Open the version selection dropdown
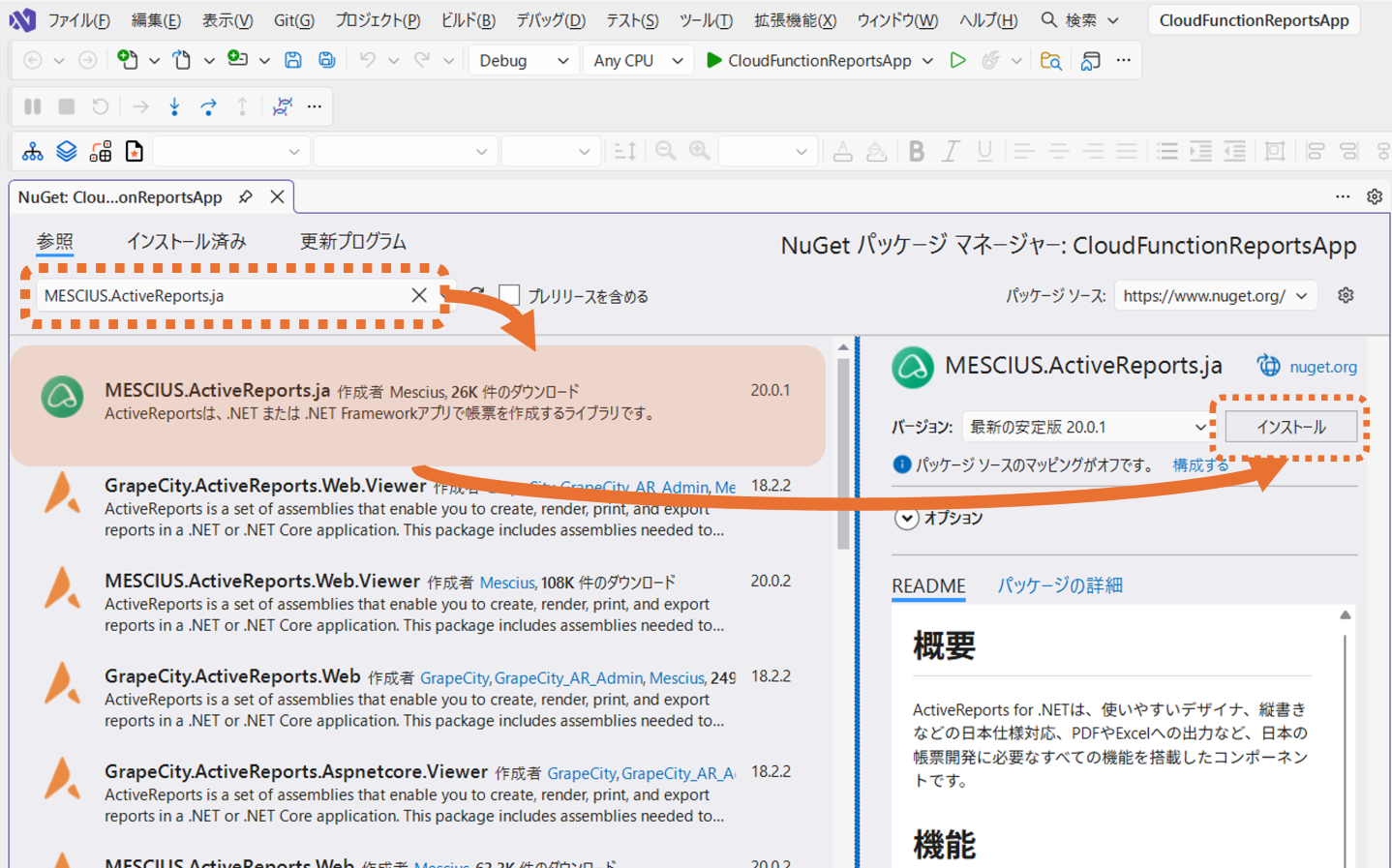The image size is (1392, 868). pos(1087,427)
